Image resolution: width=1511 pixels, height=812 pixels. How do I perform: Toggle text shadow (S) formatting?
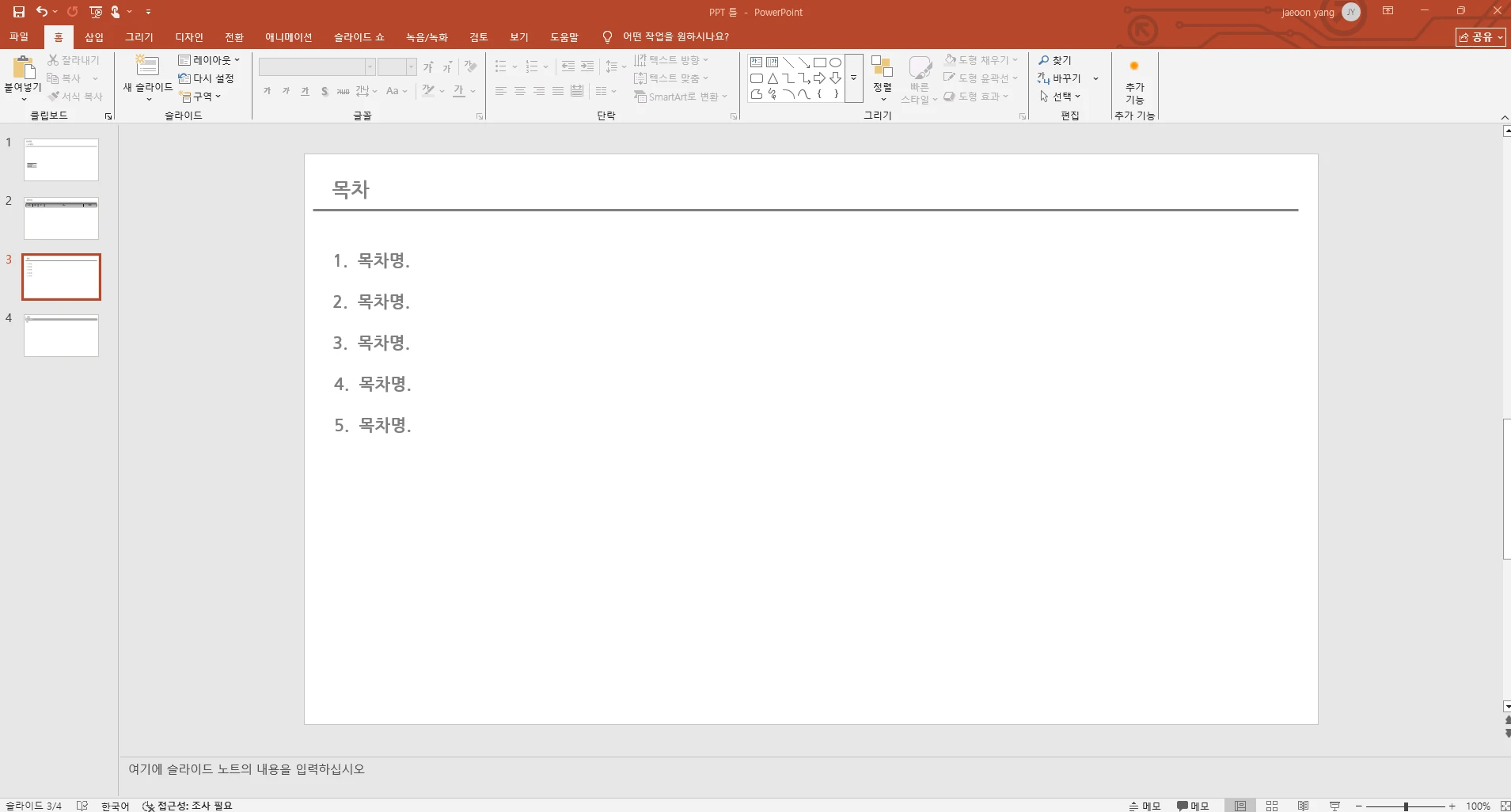pos(325,91)
